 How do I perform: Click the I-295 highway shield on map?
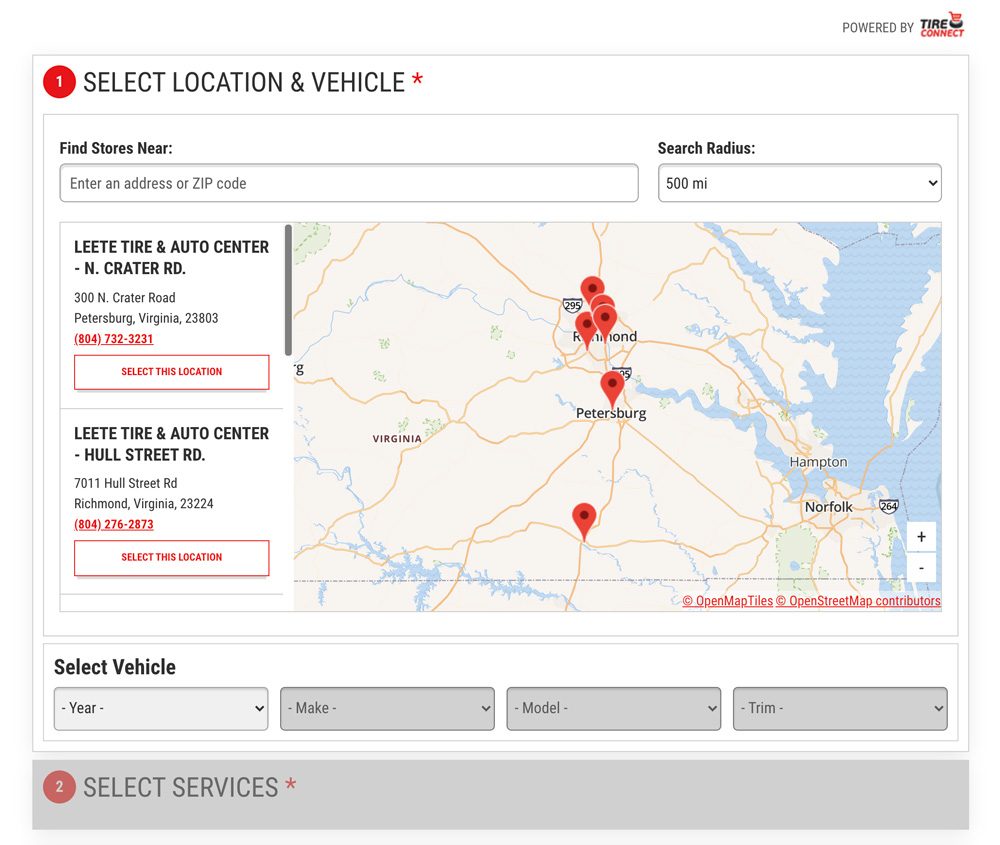[x=573, y=305]
